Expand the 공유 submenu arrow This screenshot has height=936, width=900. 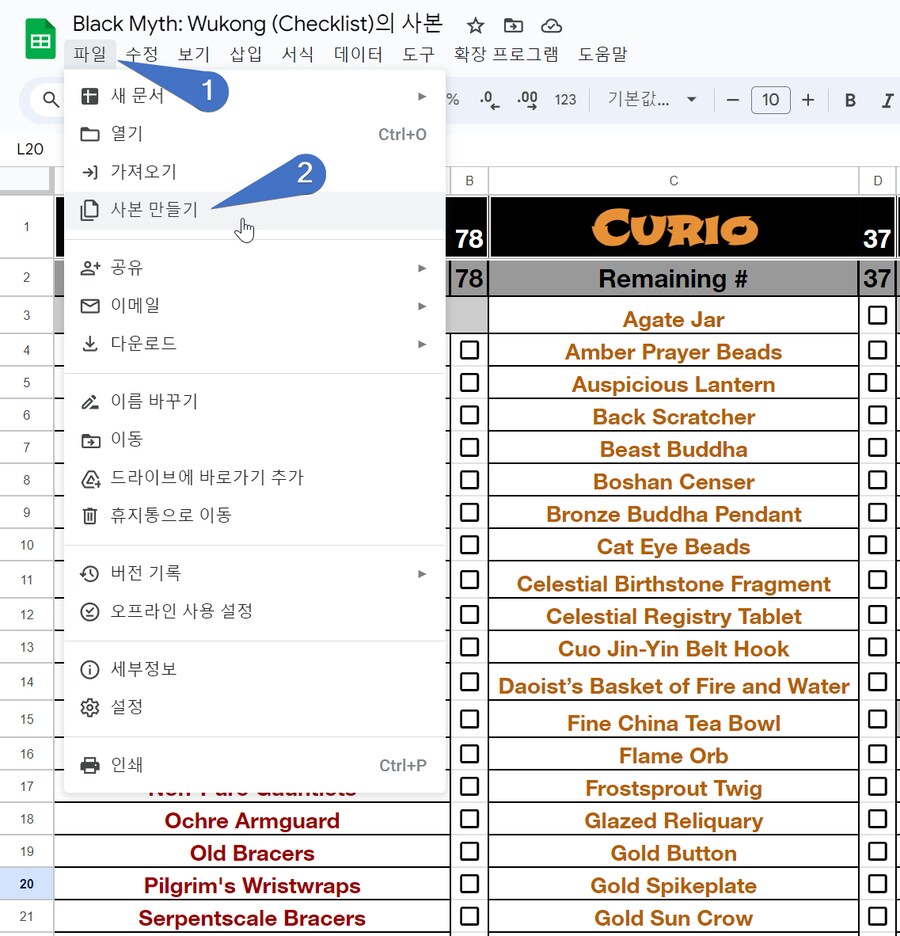(x=424, y=268)
